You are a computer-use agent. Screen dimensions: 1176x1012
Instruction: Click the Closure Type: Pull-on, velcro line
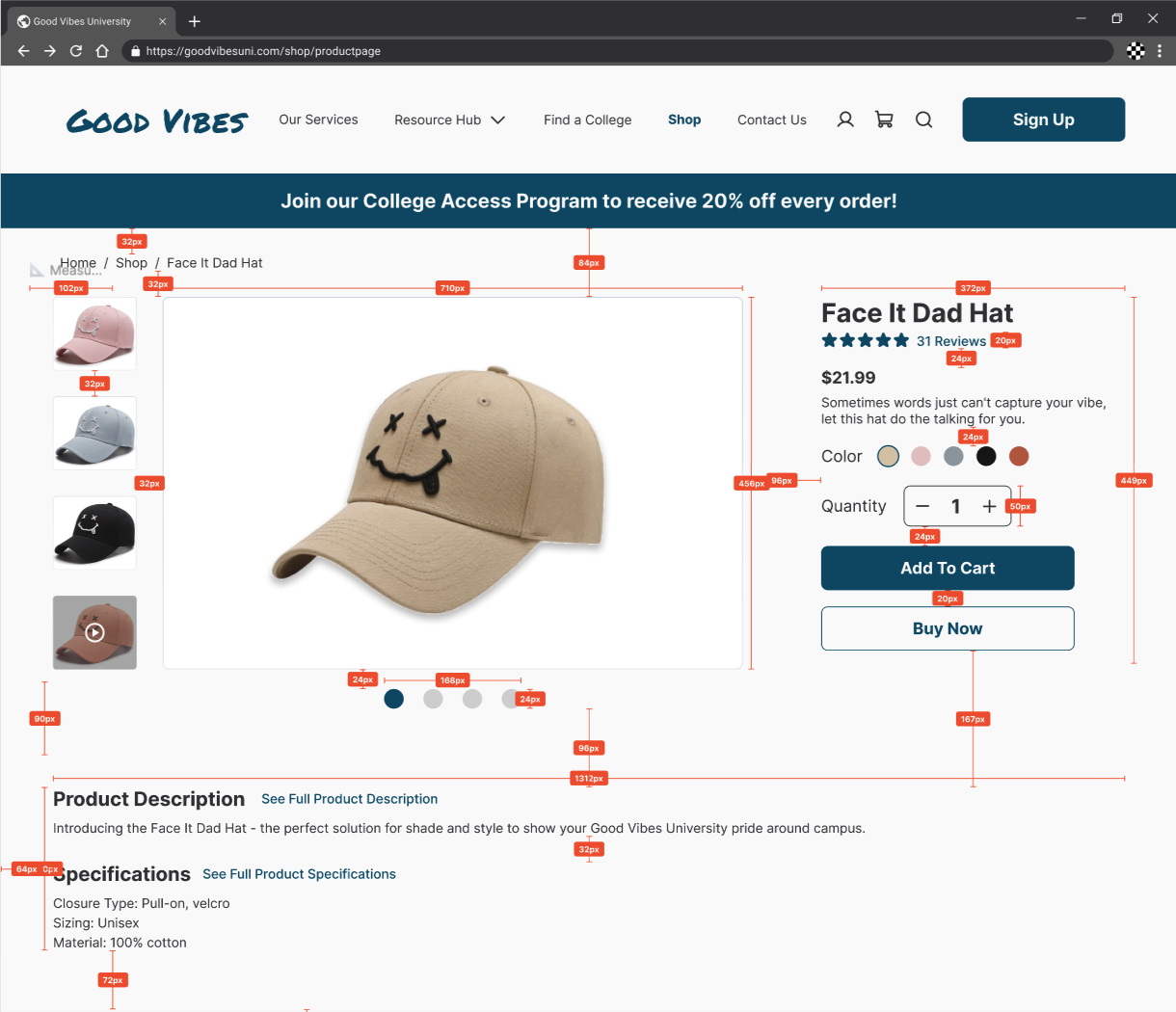click(x=142, y=903)
